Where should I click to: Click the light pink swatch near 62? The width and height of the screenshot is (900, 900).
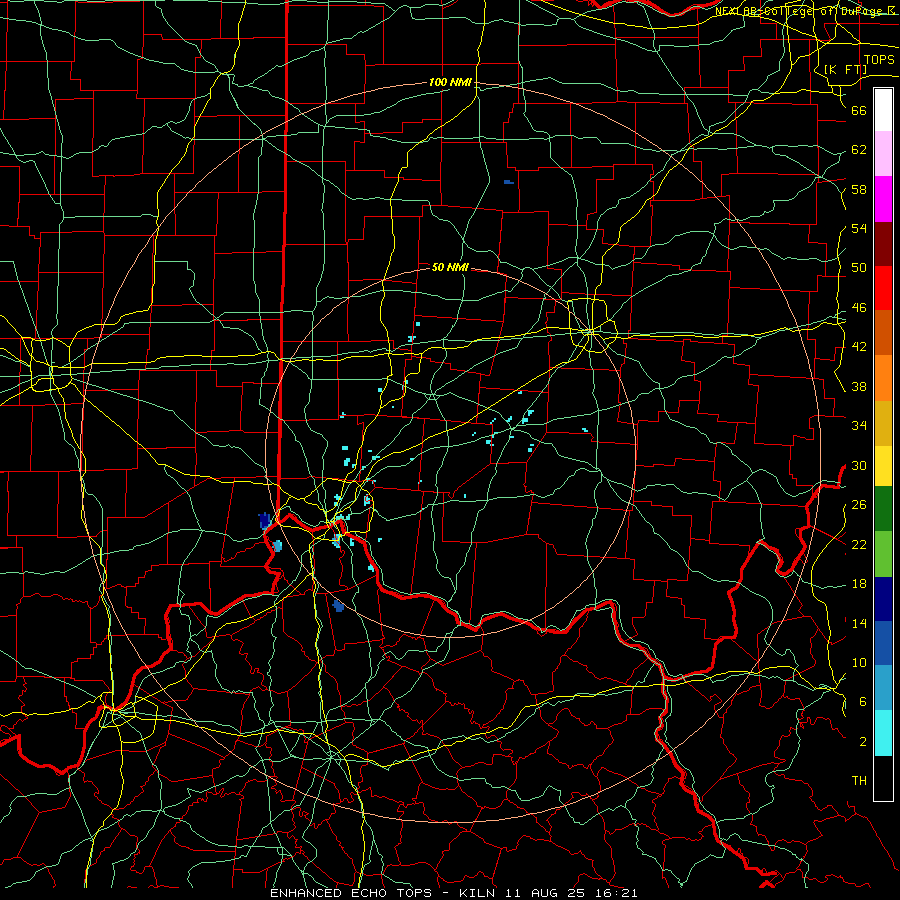pos(883,153)
